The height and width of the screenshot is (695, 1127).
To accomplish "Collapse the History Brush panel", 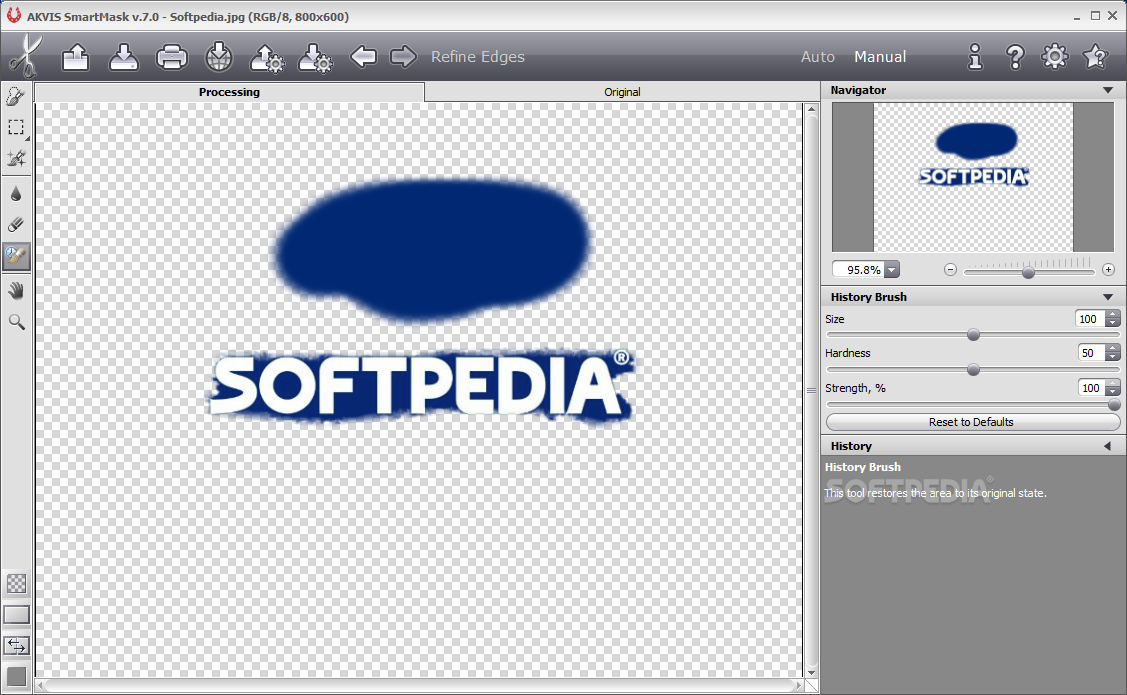I will (x=1108, y=297).
